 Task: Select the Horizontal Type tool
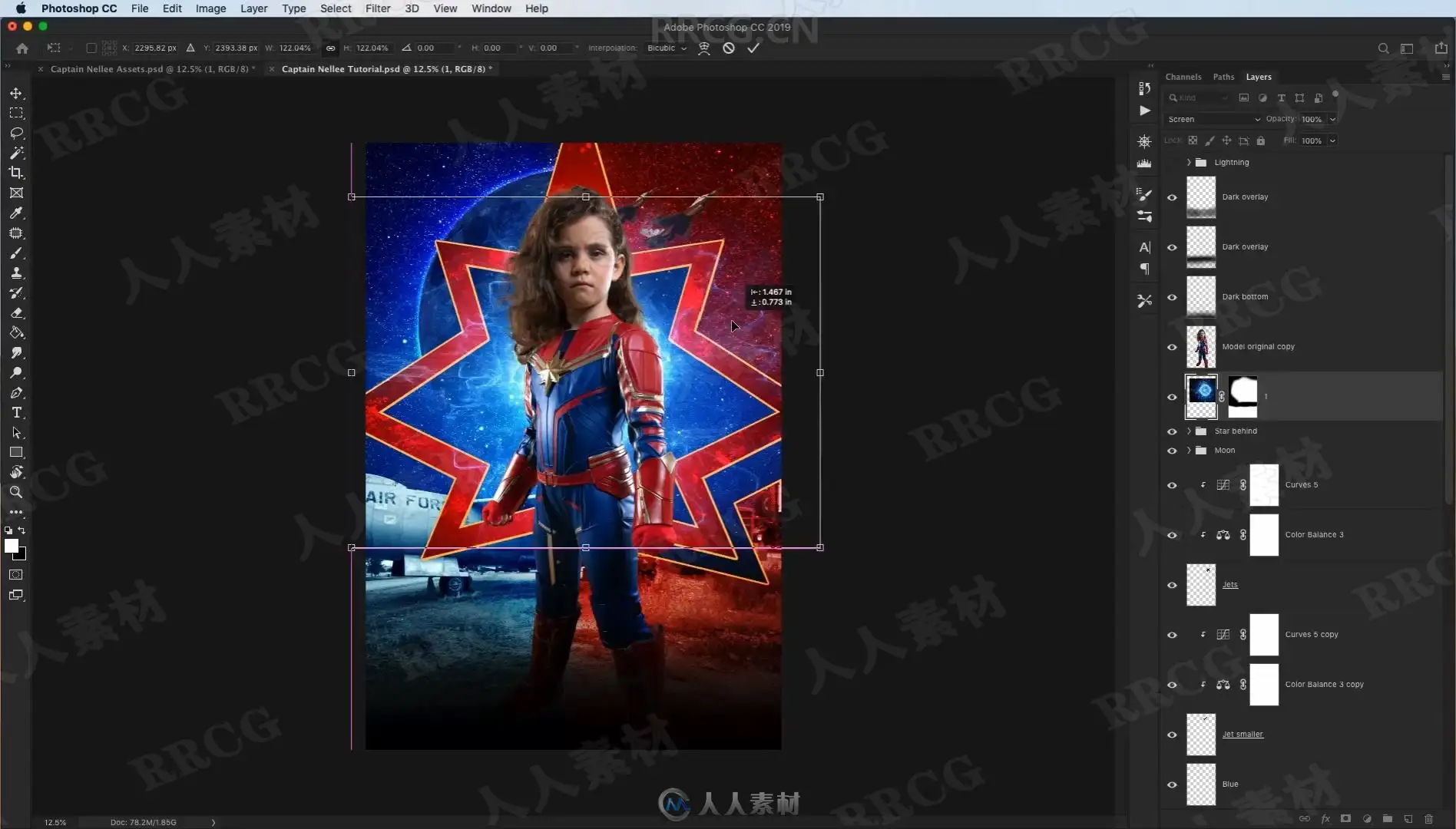16,412
